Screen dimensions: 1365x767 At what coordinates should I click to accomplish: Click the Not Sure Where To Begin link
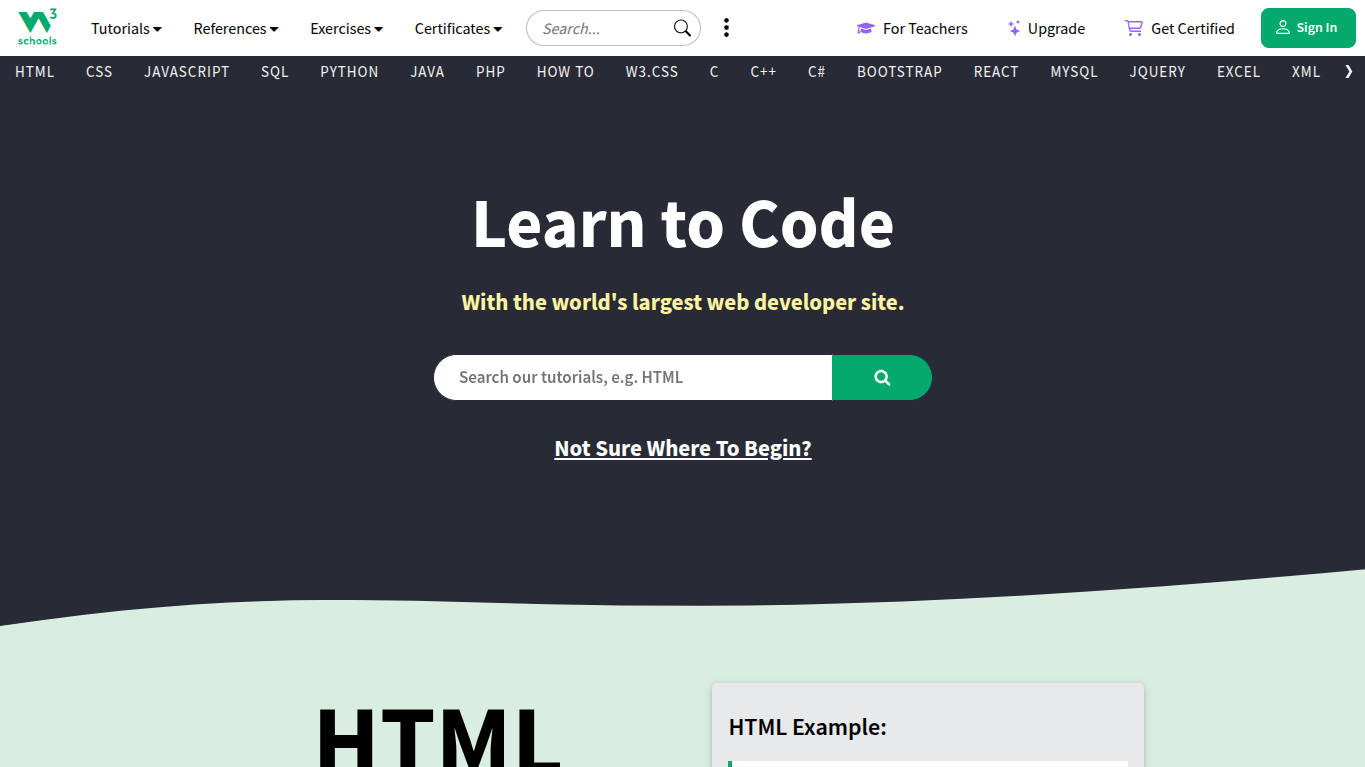tap(683, 448)
